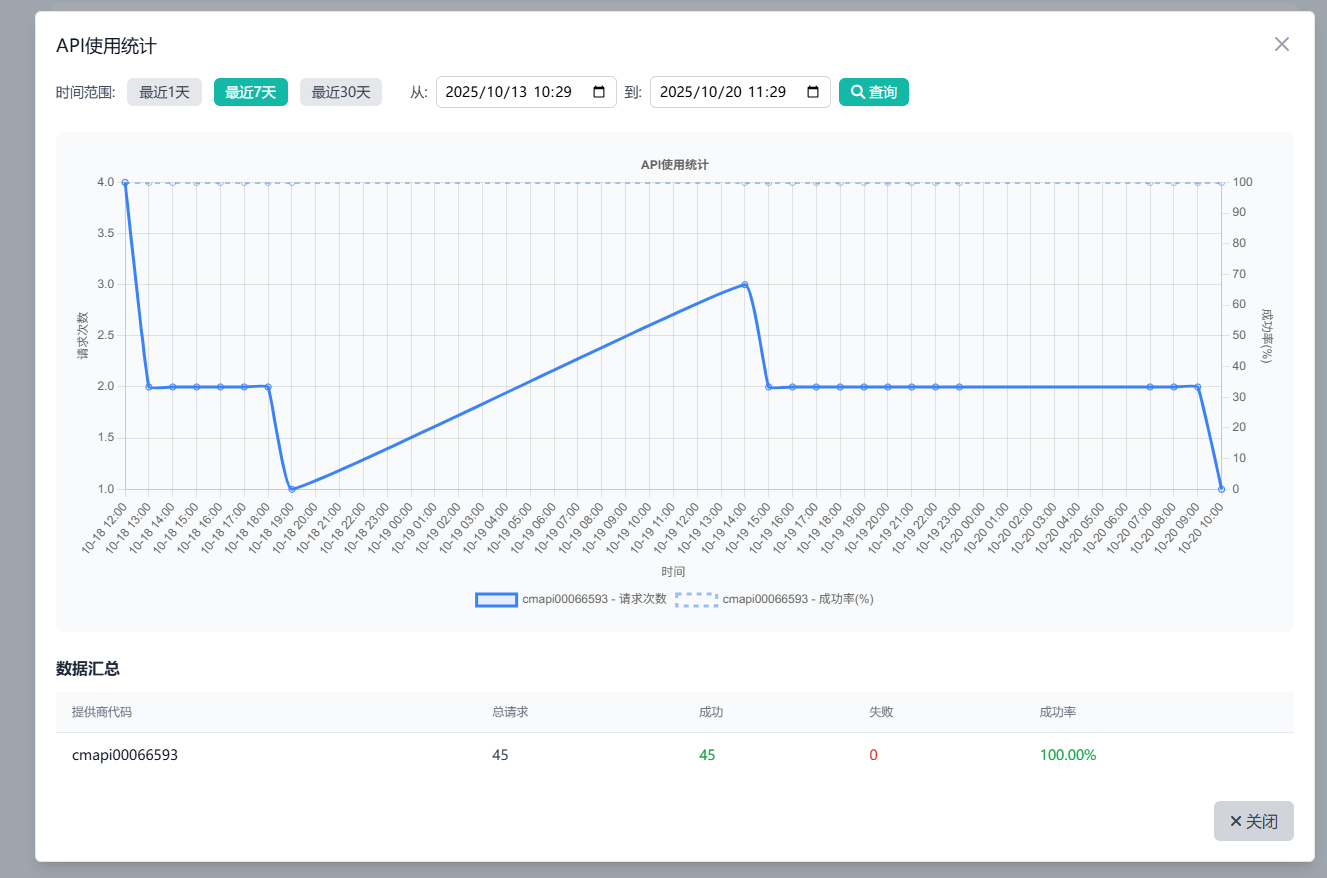Open calendar picker on start date field
This screenshot has height=878, width=1327.
coord(599,92)
